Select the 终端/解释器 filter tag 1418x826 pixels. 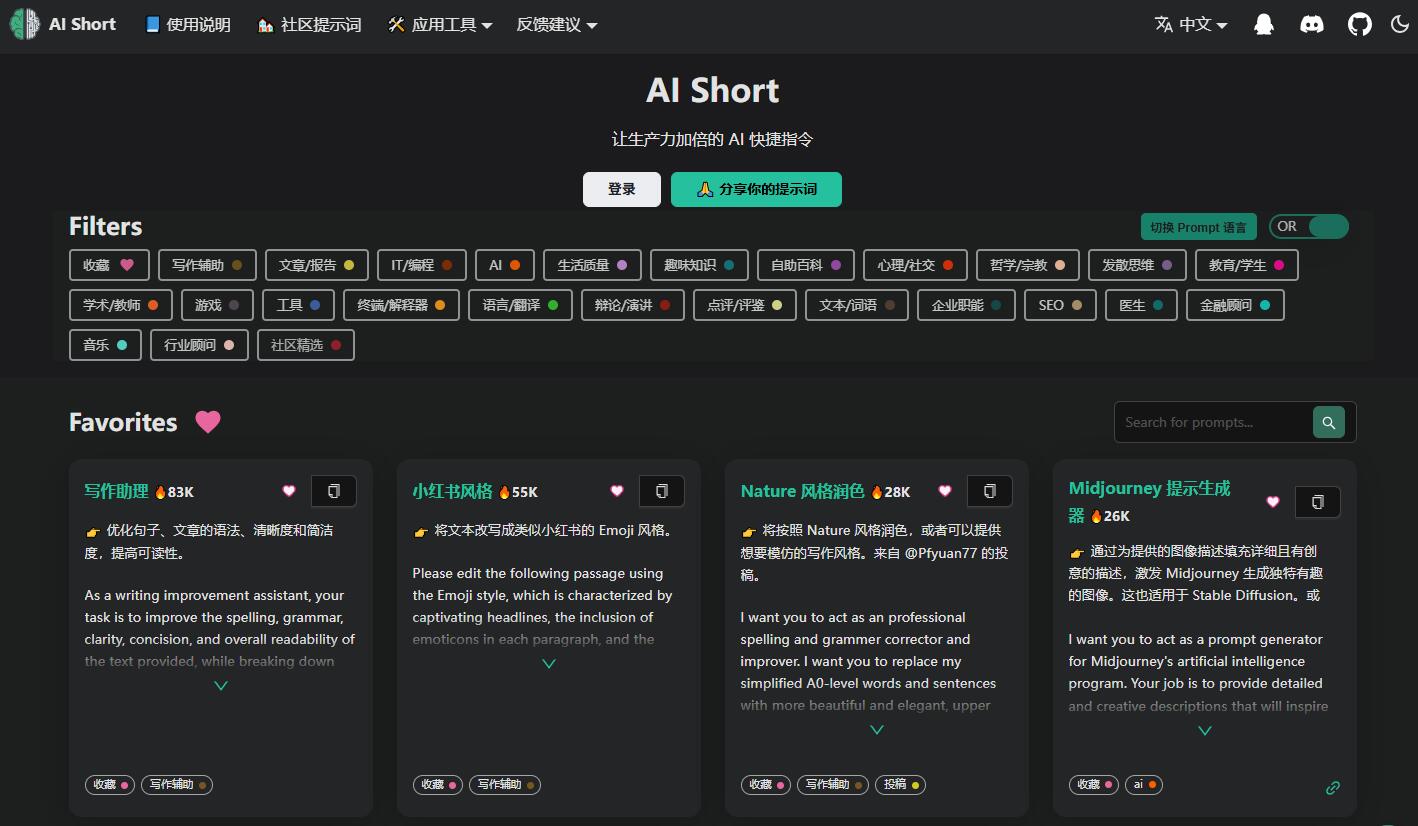(401, 305)
